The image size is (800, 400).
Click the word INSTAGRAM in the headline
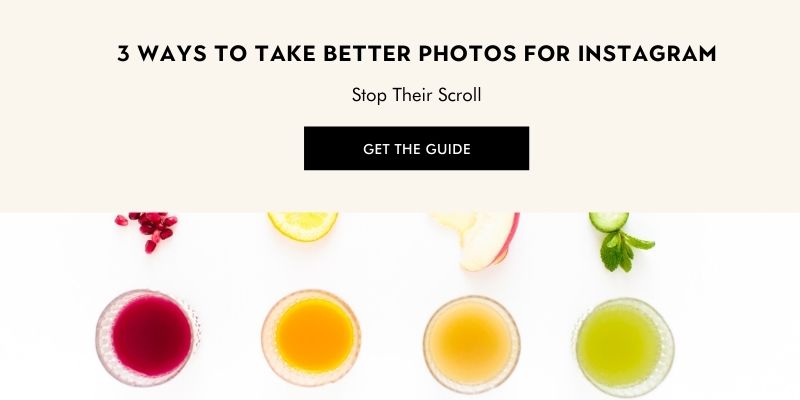tap(647, 54)
